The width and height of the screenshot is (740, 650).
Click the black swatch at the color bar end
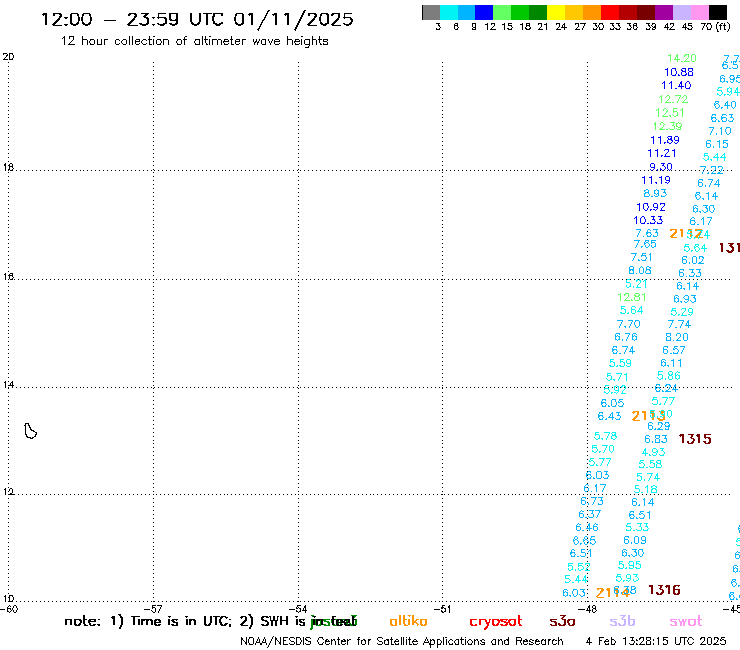(x=718, y=12)
